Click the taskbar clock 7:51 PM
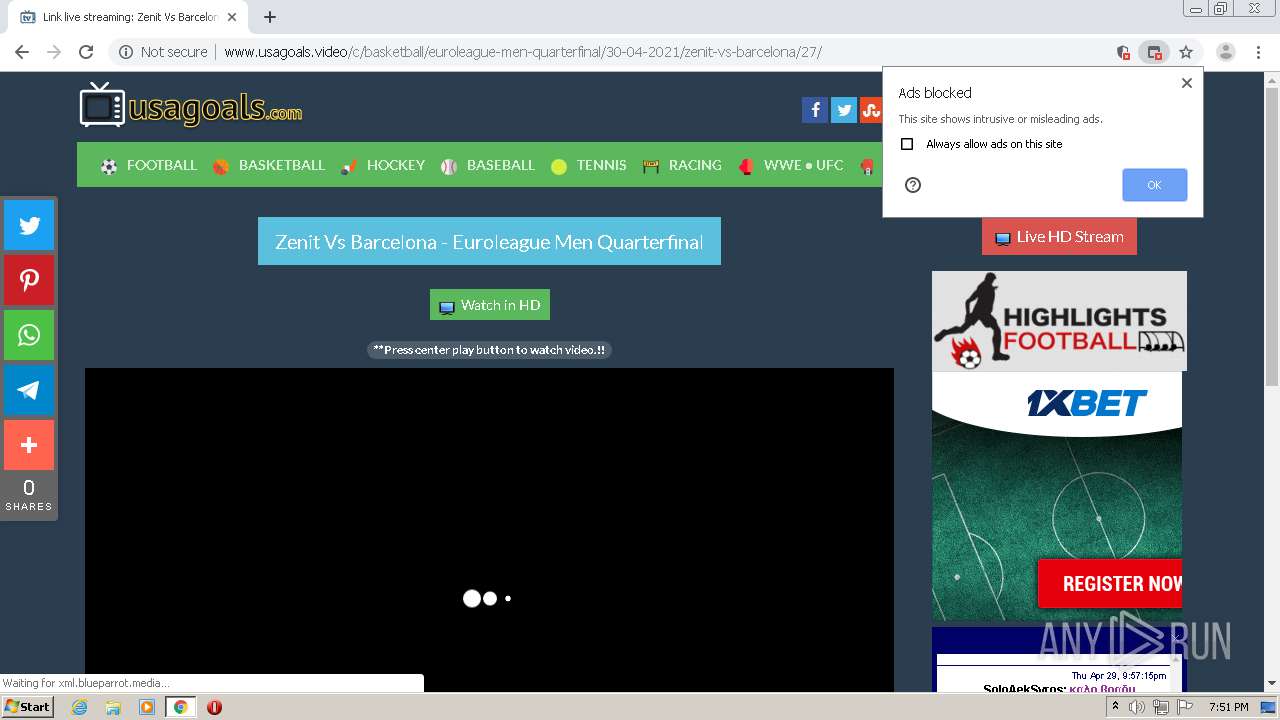This screenshot has height=720, width=1280. coord(1228,707)
